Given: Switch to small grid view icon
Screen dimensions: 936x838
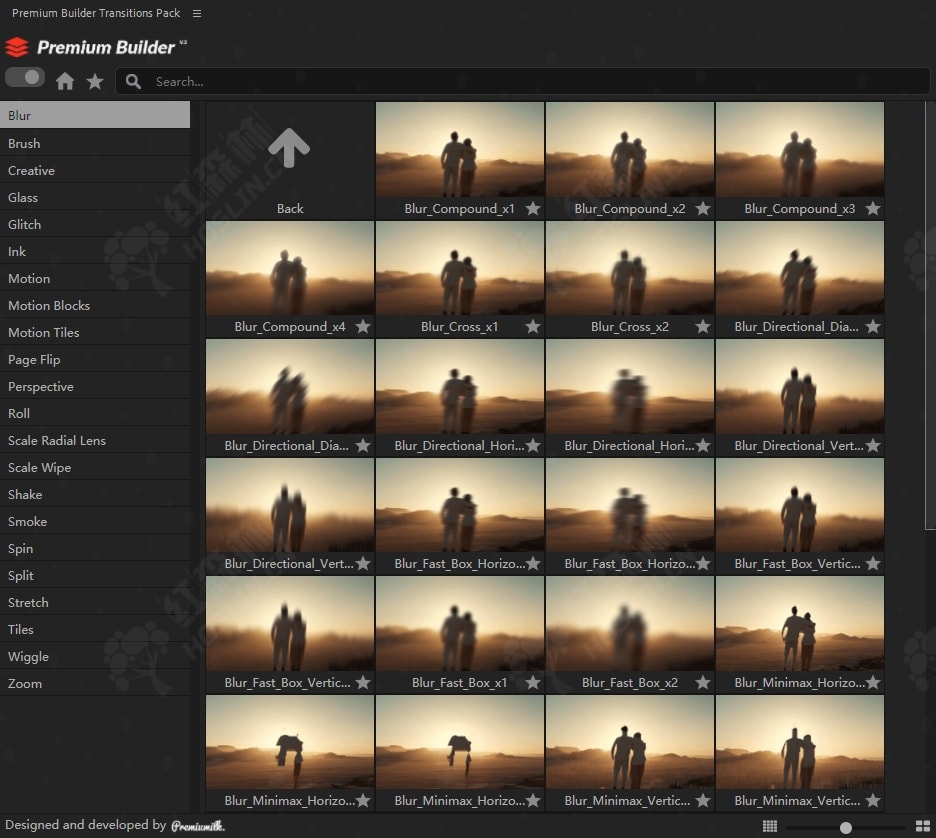Looking at the screenshot, I should tap(769, 826).
